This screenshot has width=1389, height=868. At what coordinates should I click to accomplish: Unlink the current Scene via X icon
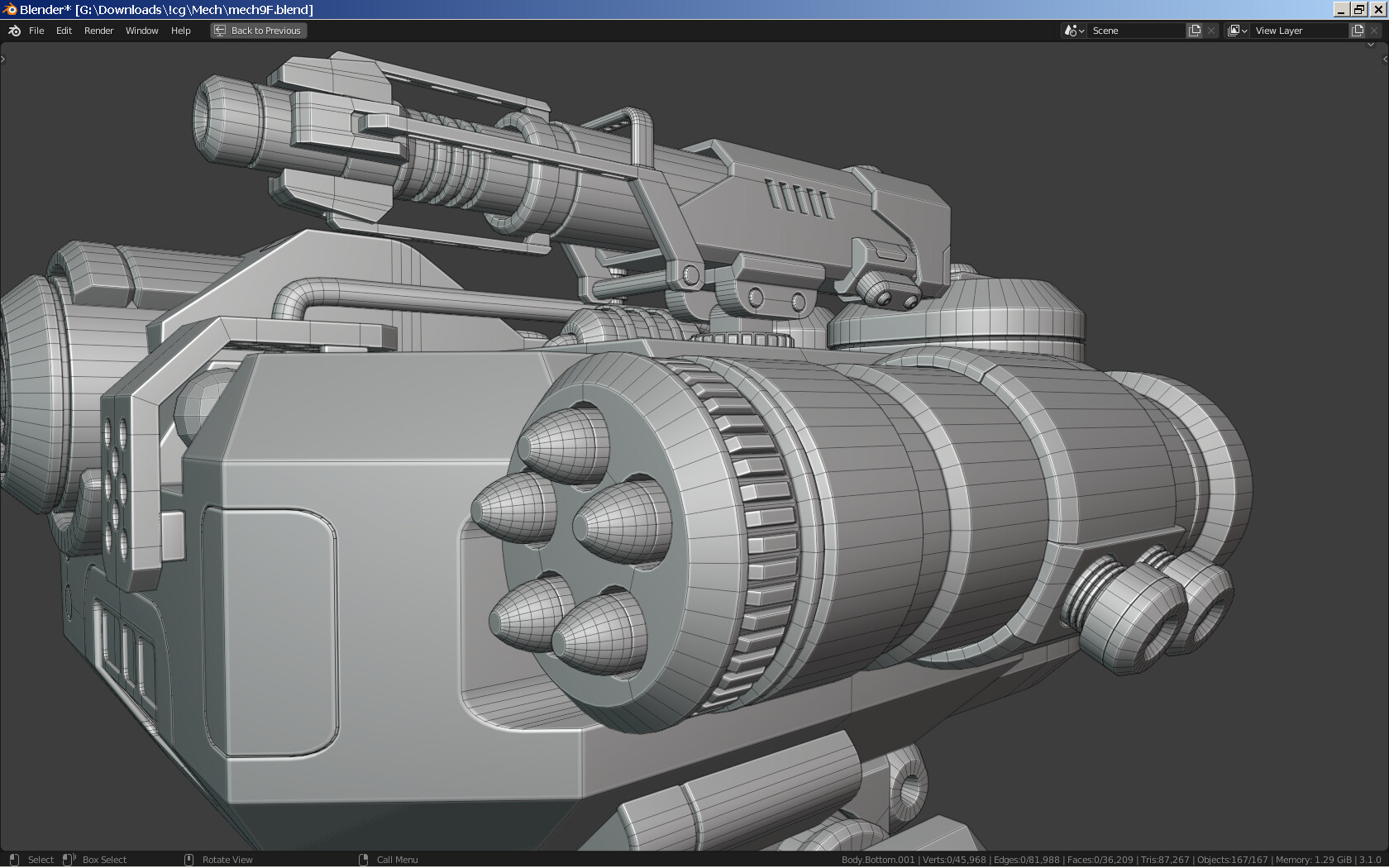click(1211, 31)
